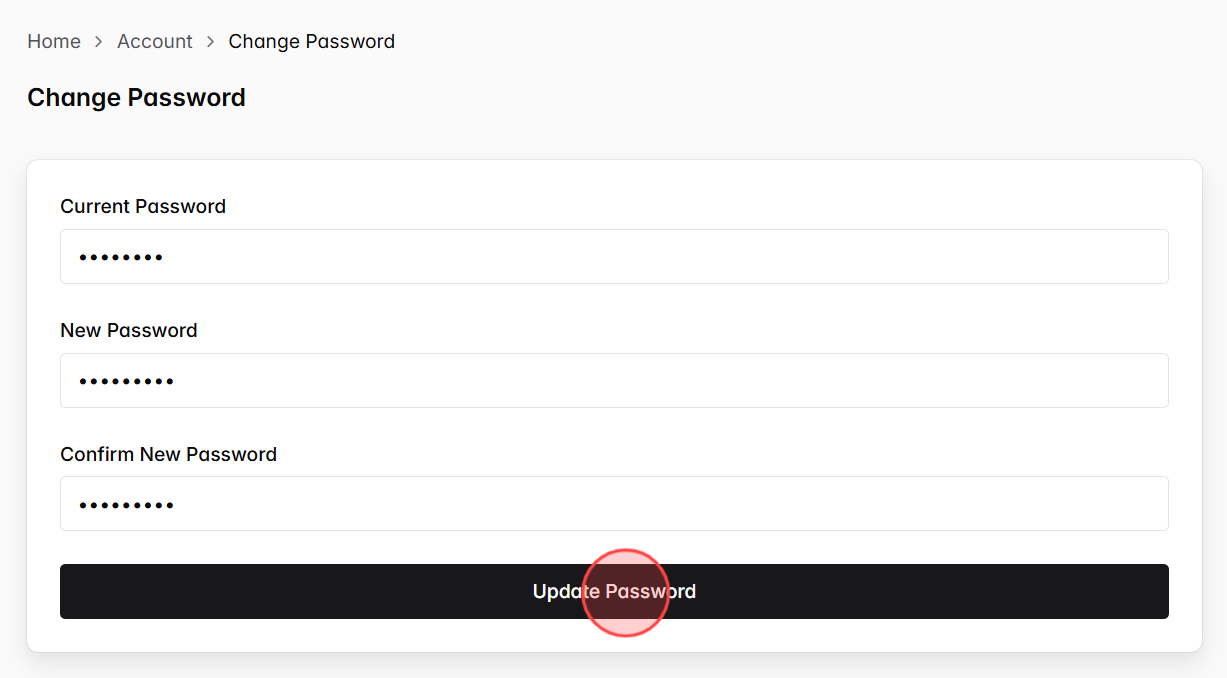Click the chevron between Home and Account
The image size is (1227, 678).
click(97, 41)
